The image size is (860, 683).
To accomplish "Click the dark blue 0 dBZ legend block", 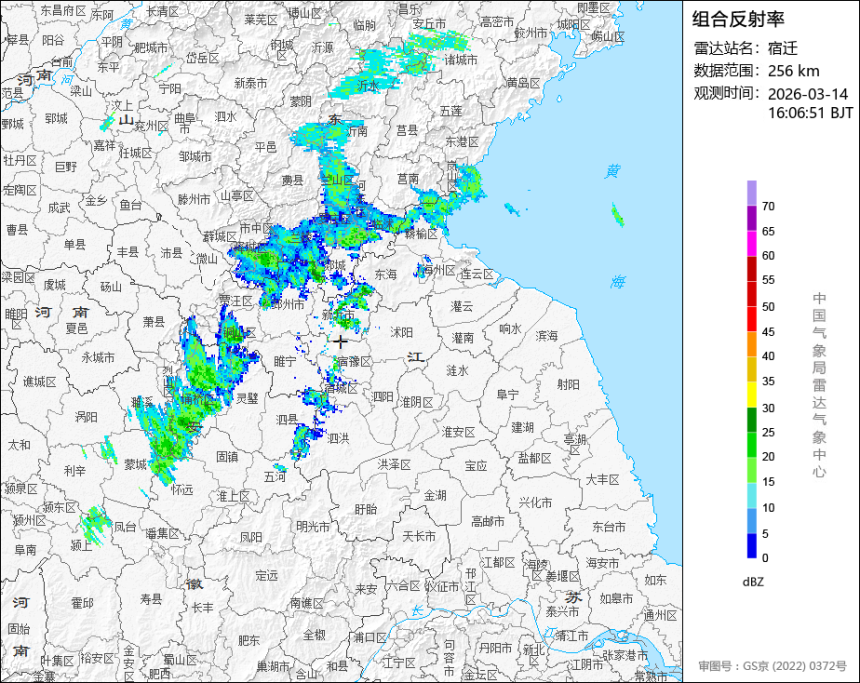I will [751, 546].
